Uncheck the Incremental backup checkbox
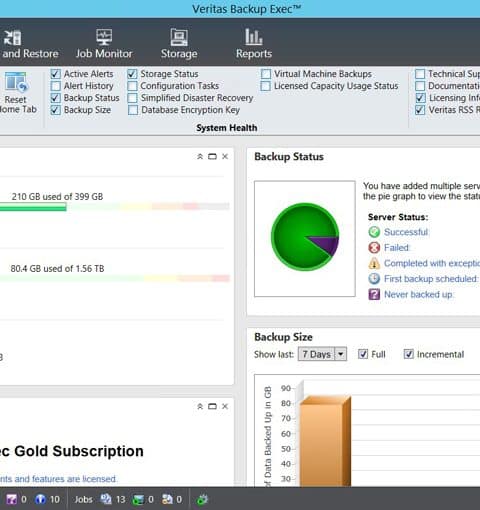Image resolution: width=480 pixels, height=510 pixels. [409, 354]
